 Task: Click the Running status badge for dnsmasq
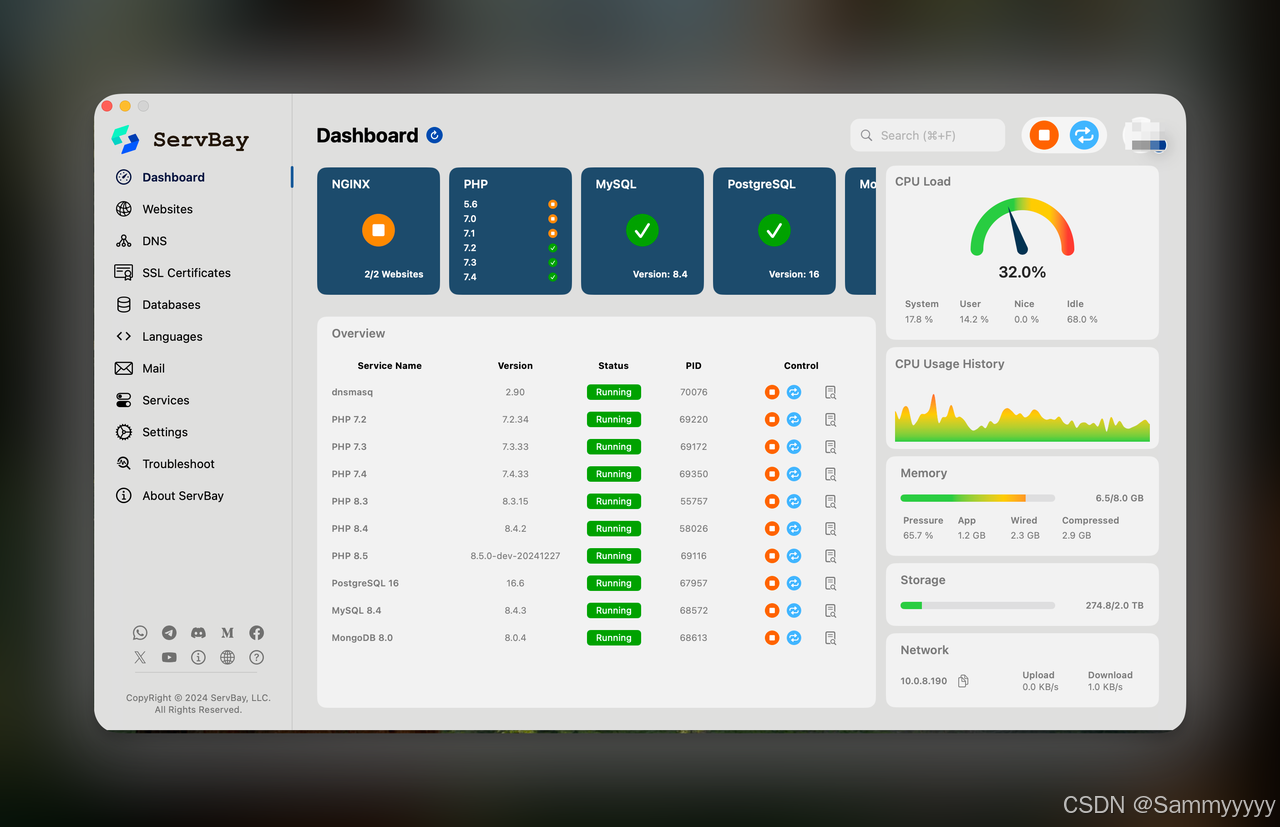tap(614, 392)
